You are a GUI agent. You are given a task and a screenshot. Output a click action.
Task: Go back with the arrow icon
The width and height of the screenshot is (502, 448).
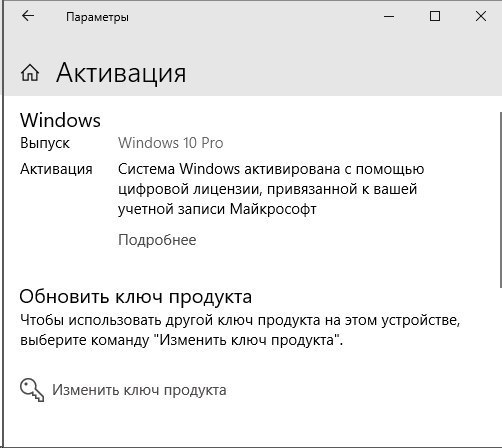[x=28, y=16]
